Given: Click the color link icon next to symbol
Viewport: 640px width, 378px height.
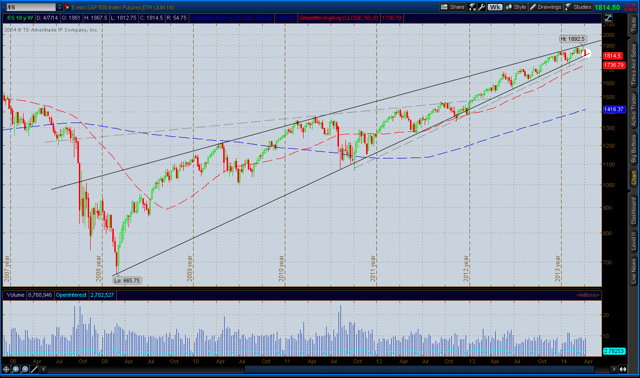Looking at the screenshot, I should 67,7.
